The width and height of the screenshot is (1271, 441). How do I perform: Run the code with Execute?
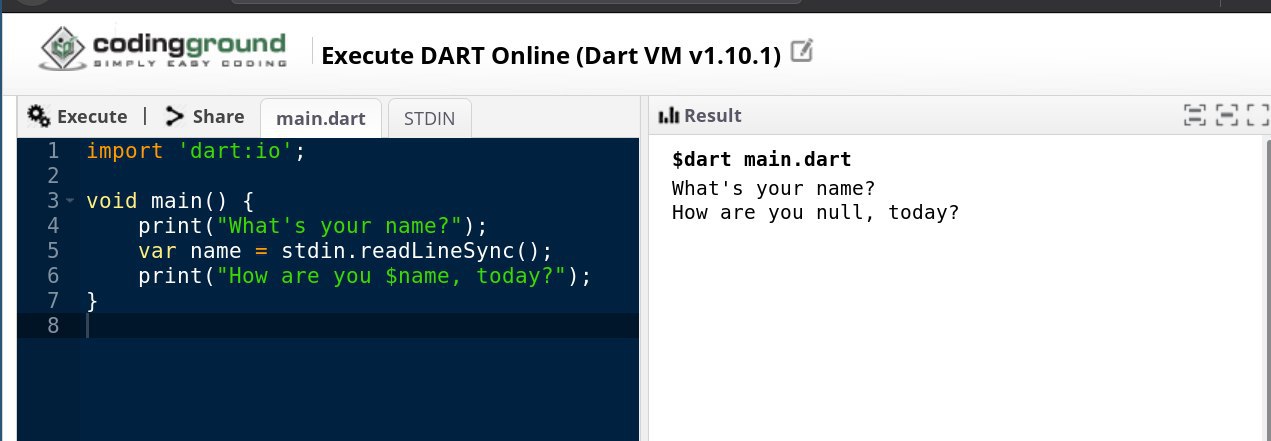point(77,116)
